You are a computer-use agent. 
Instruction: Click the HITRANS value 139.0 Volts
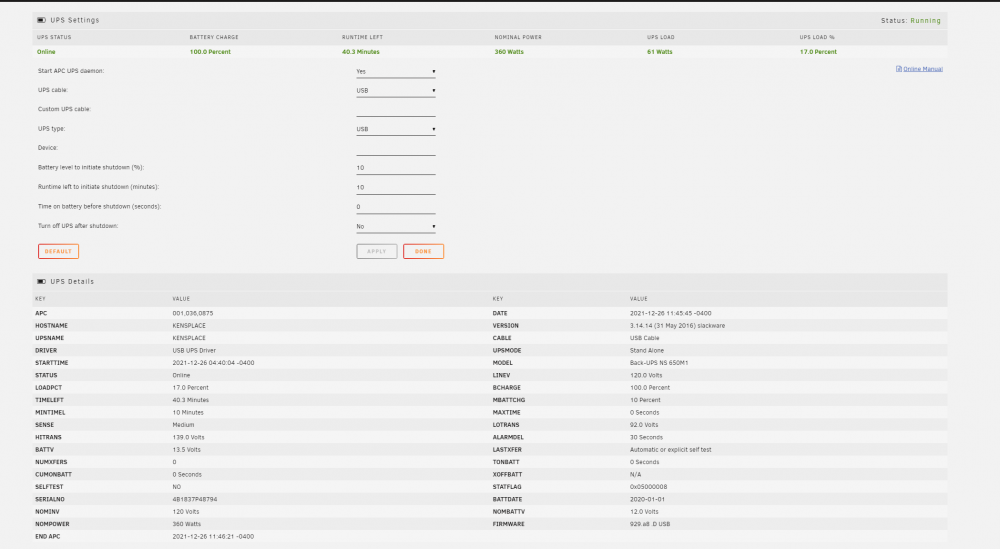(188, 437)
